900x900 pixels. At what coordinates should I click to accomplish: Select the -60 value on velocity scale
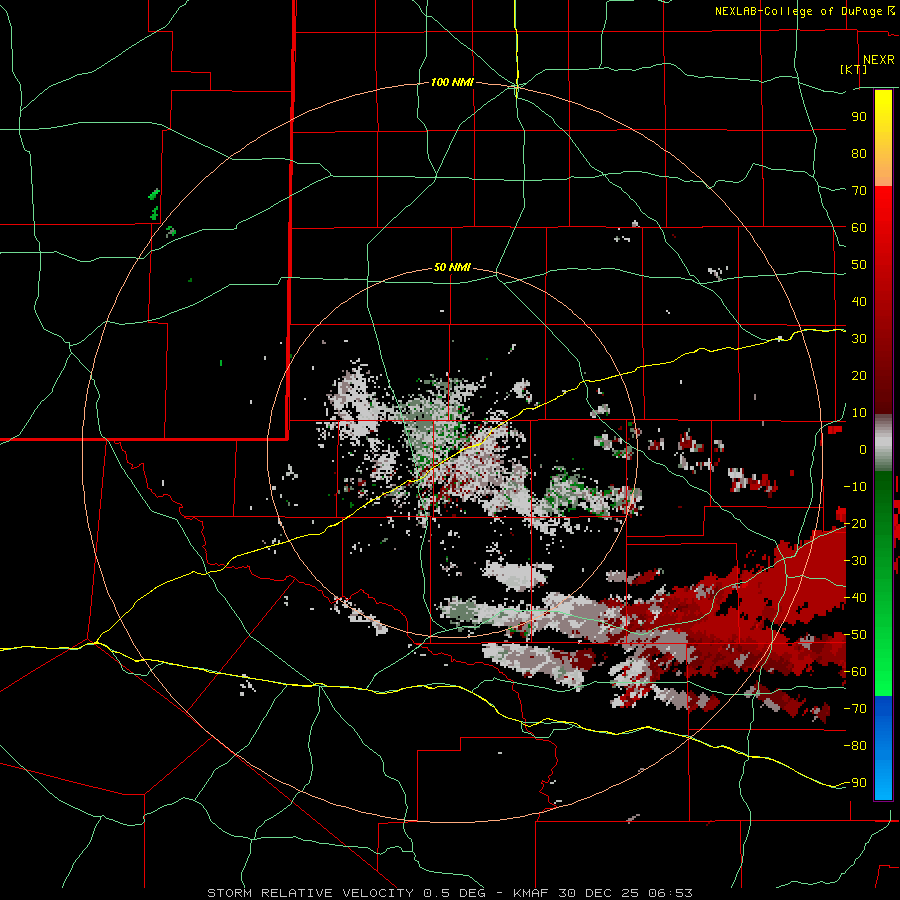(x=855, y=672)
